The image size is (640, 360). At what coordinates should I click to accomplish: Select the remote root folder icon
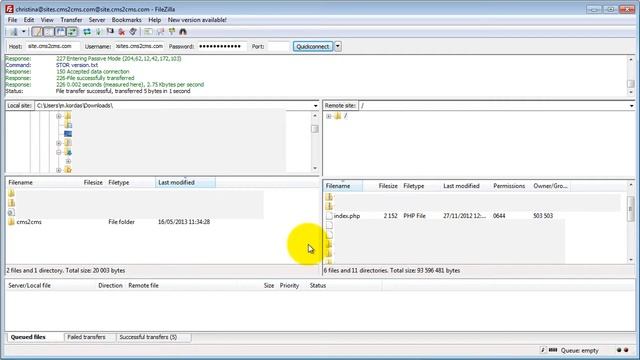click(338, 116)
